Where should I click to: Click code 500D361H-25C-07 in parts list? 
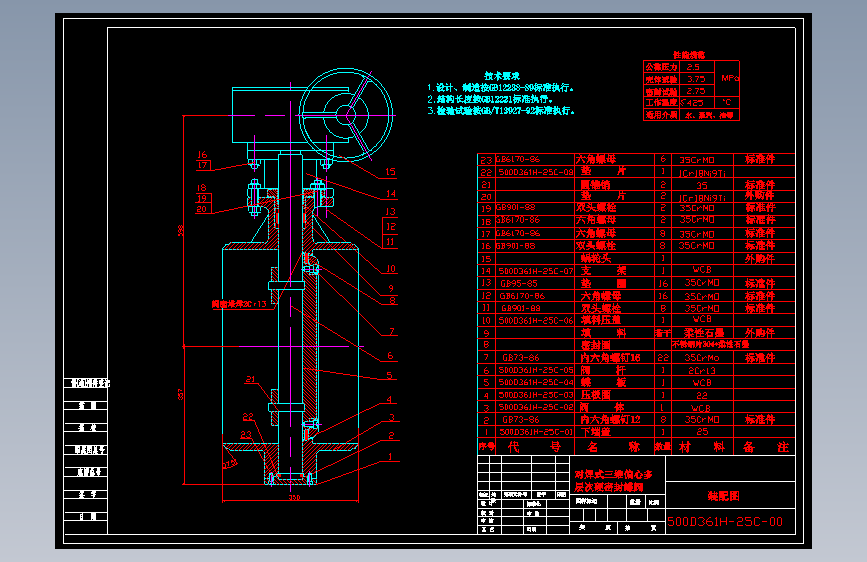click(x=536, y=271)
